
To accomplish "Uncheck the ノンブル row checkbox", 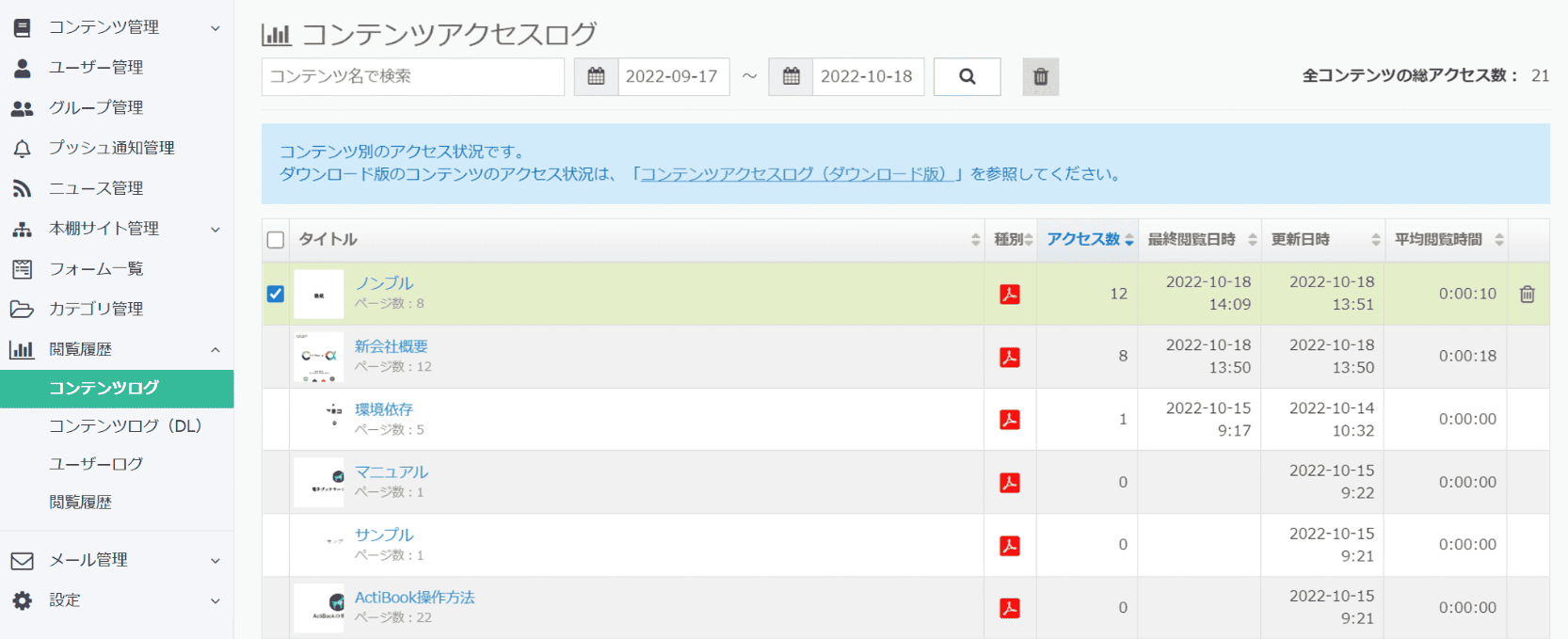I will pyautogui.click(x=276, y=294).
